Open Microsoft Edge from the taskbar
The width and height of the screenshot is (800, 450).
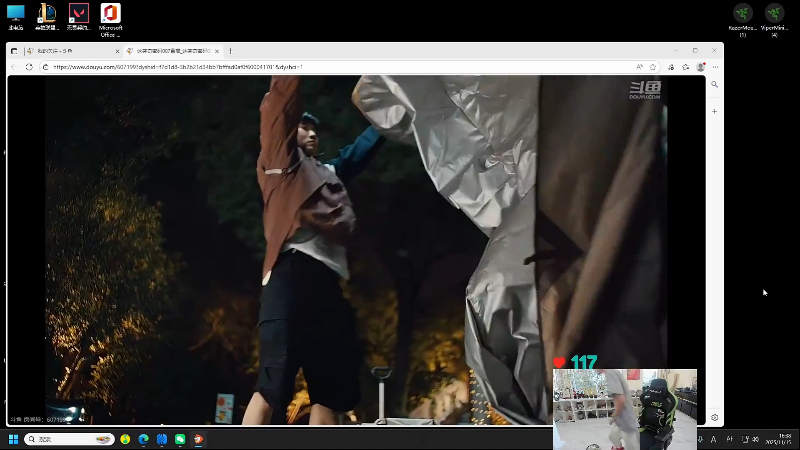tap(143, 439)
